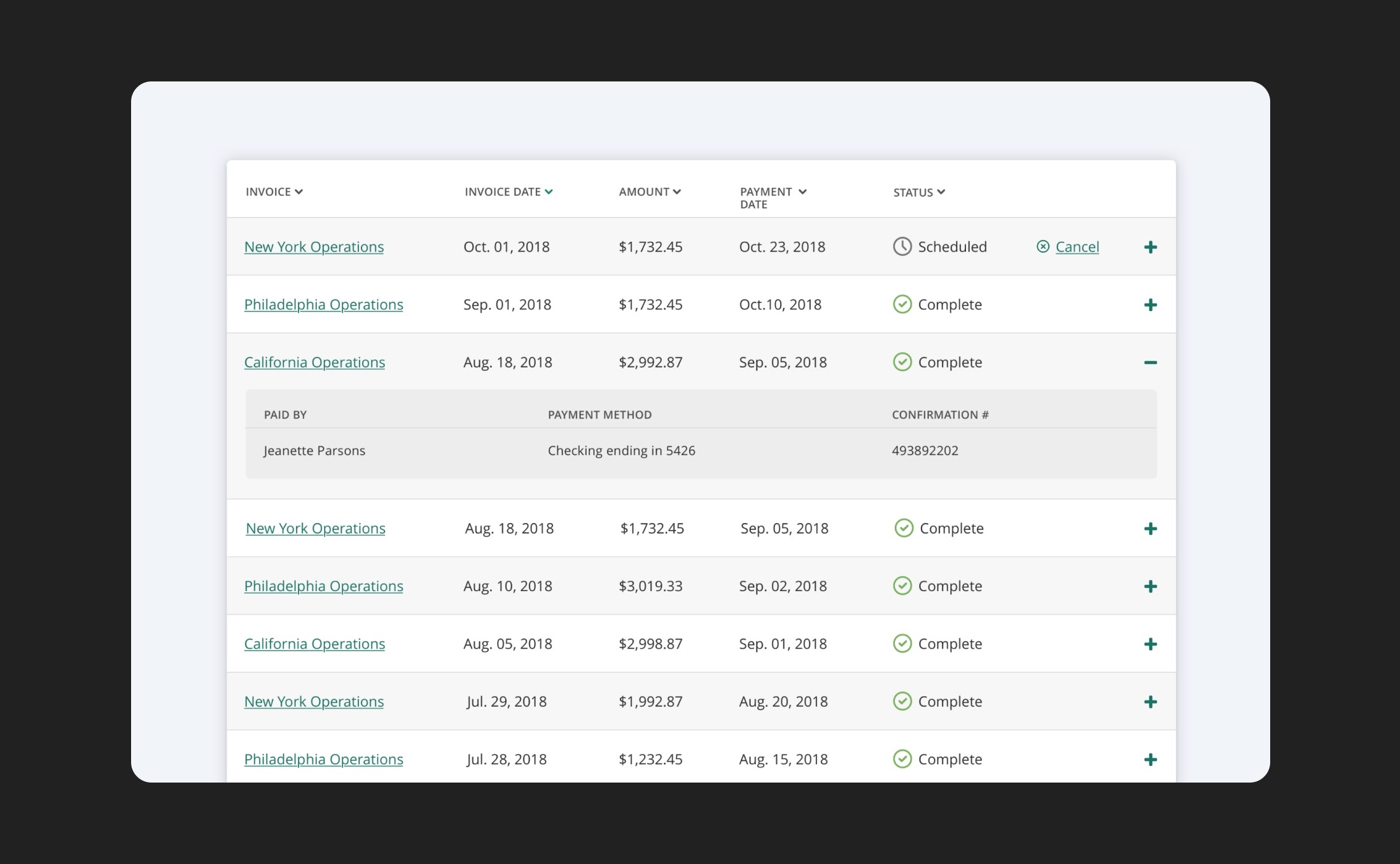Sort by the Invoice column header
1400x864 pixels.
click(x=274, y=192)
